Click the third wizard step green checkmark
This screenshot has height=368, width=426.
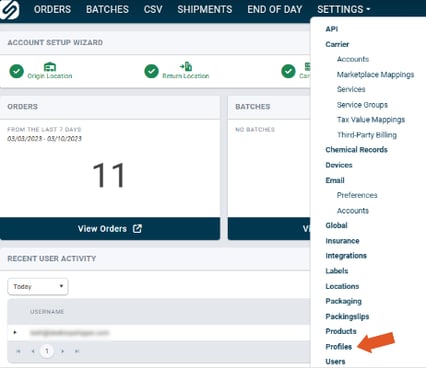[x=288, y=71]
